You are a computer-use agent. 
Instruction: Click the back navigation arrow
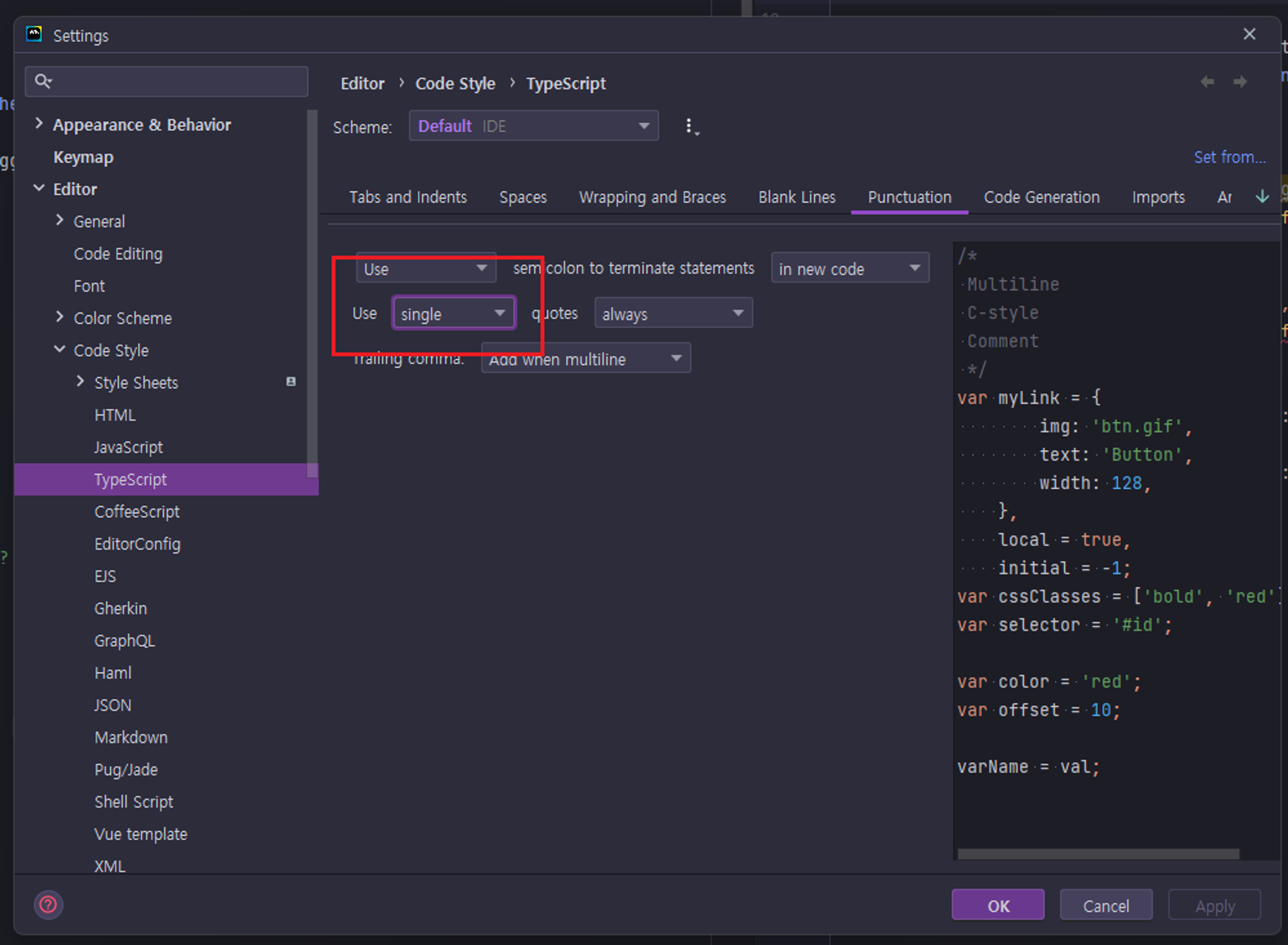pos(1207,82)
